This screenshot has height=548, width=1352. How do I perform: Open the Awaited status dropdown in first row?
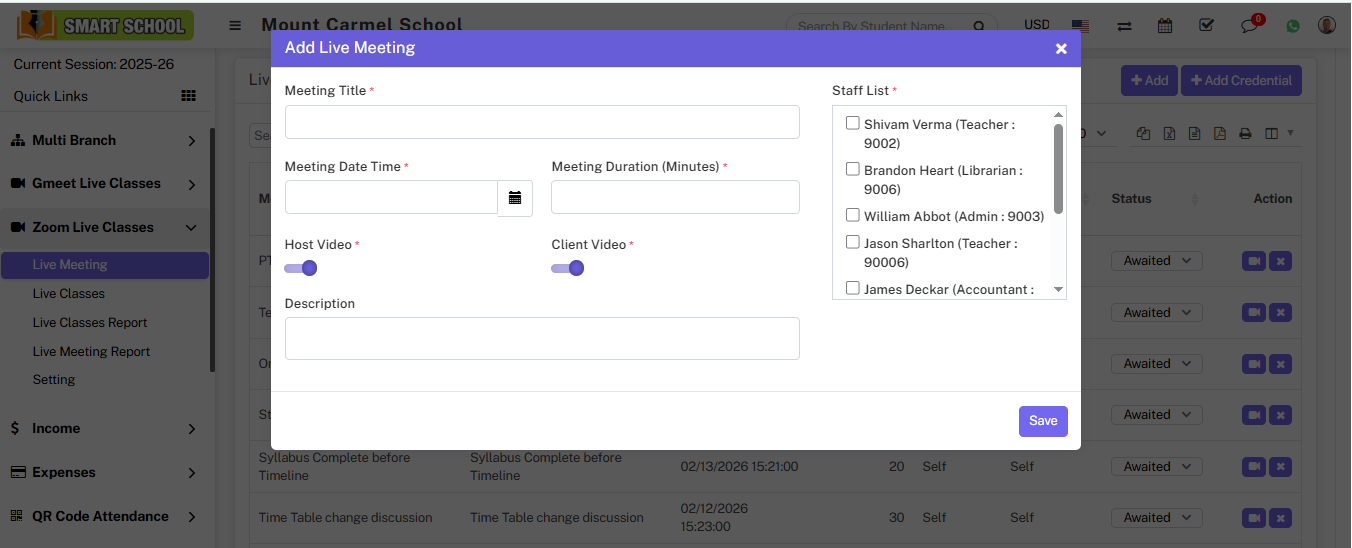pyautogui.click(x=1156, y=261)
